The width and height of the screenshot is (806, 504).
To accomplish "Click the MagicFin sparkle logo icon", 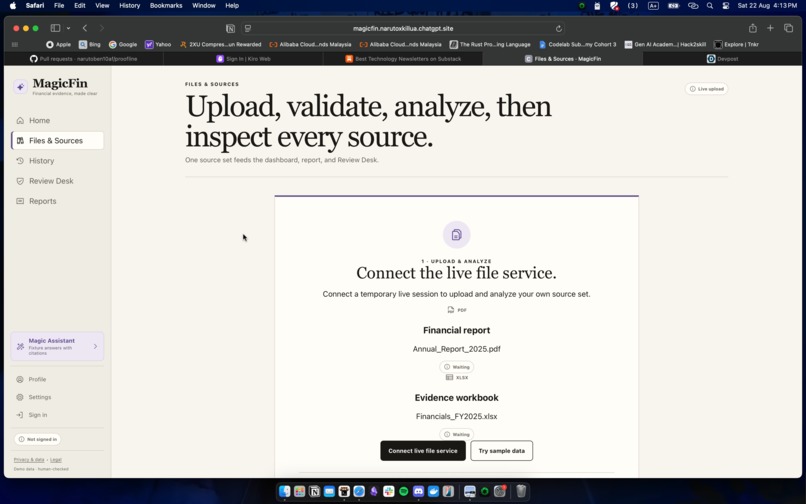I will pos(20,87).
